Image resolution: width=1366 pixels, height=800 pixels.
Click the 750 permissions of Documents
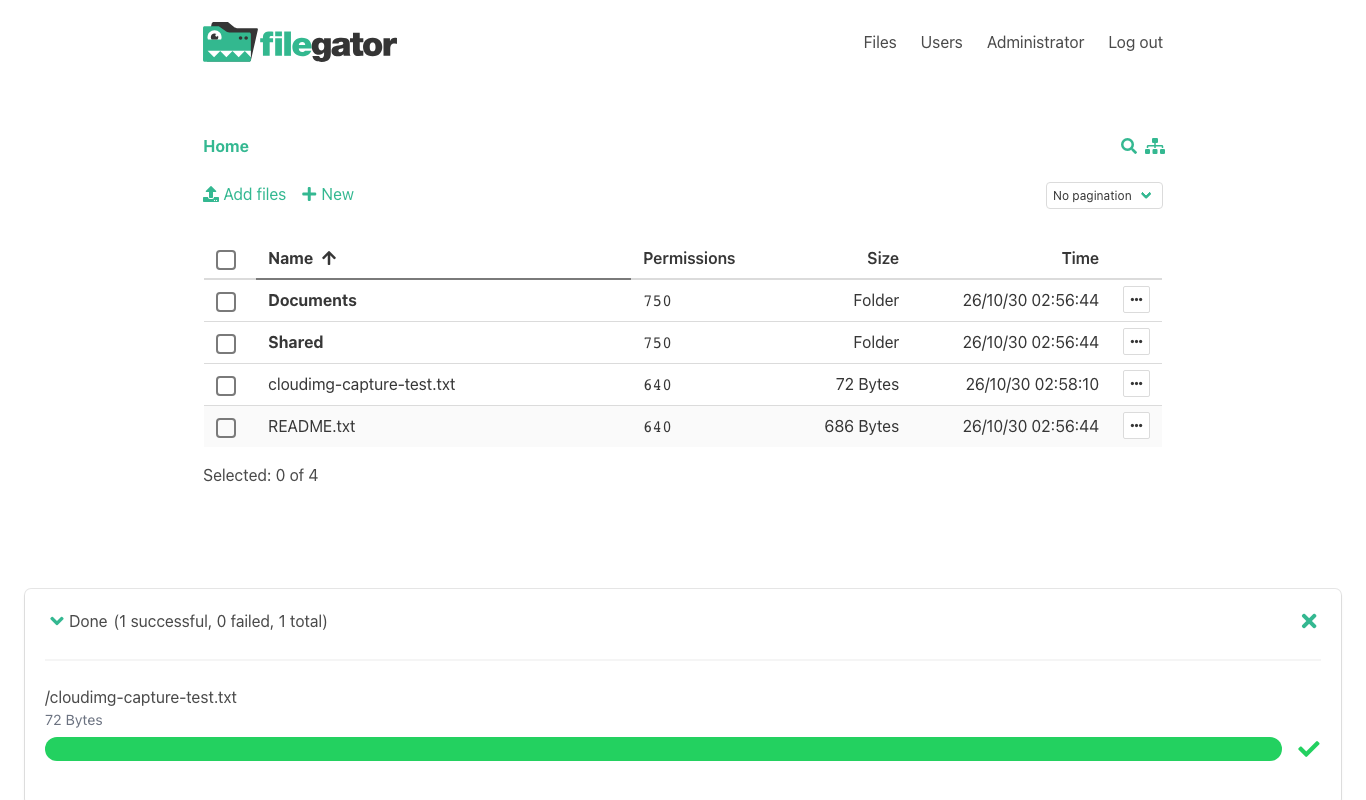coord(657,301)
